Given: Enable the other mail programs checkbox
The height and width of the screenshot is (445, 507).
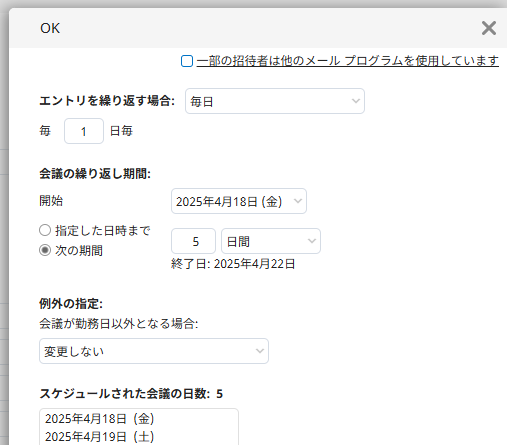Looking at the screenshot, I should (187, 61).
